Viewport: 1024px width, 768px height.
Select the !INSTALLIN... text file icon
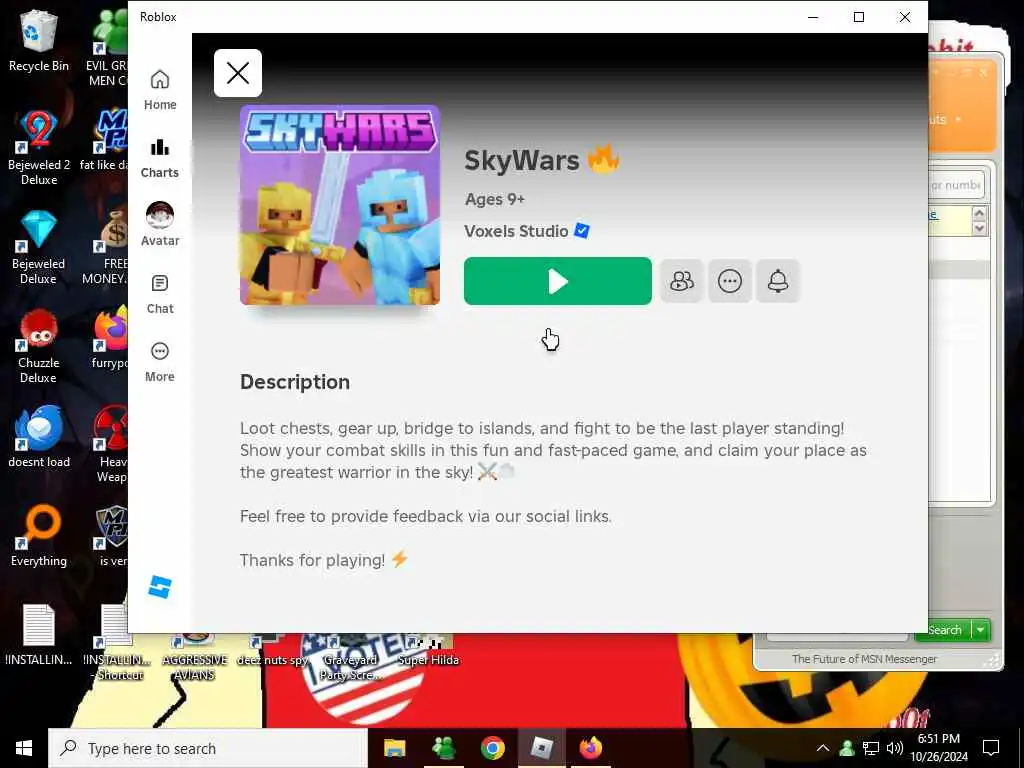pos(39,635)
